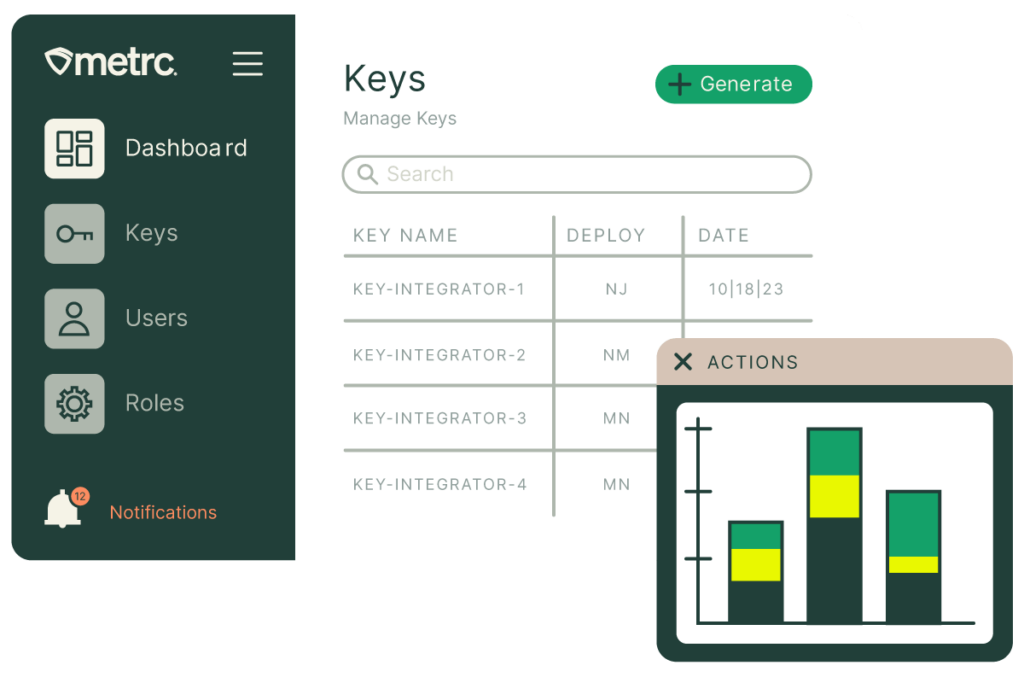Navigate to Users menu label
Image resolution: width=1024 pixels, height=677 pixels.
[x=156, y=319]
